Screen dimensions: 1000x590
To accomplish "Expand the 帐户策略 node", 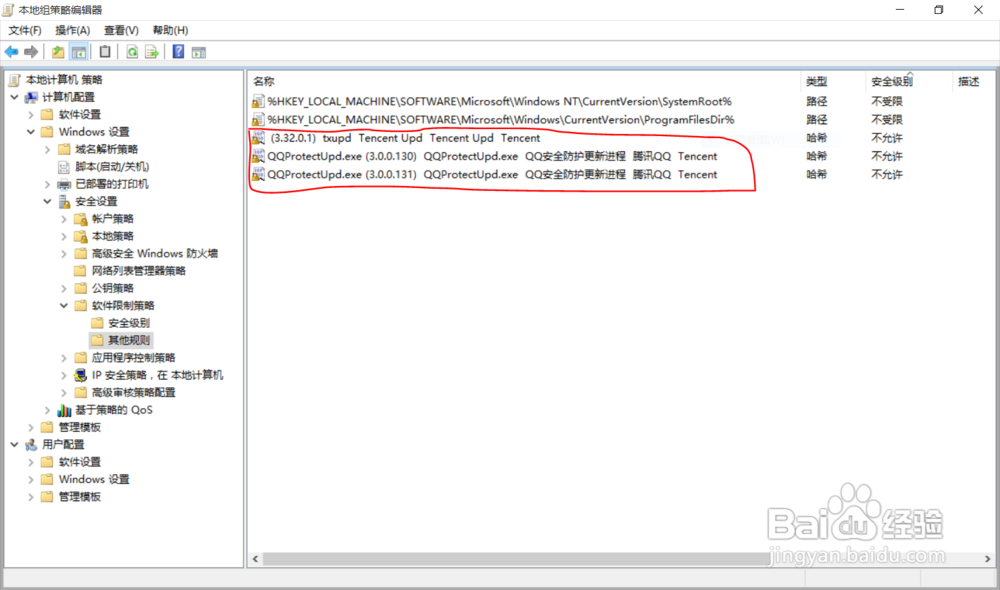I will click(64, 219).
